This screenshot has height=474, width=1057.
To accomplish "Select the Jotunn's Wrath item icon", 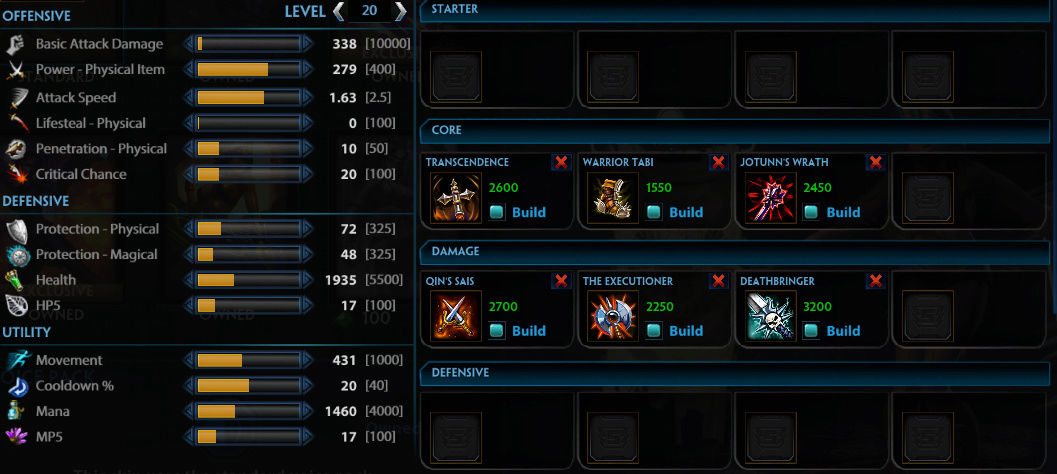I will click(x=771, y=198).
